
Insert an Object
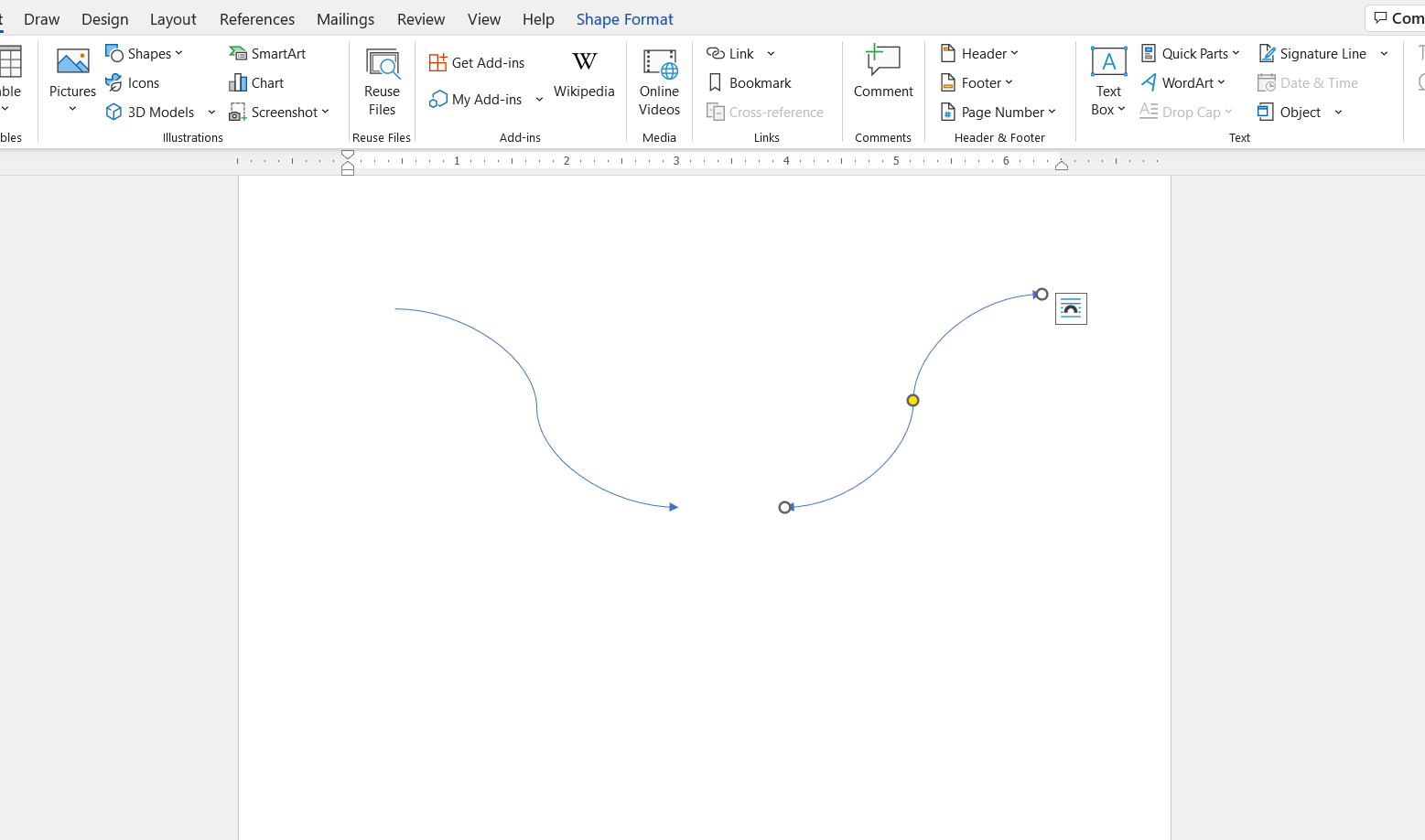coord(1290,112)
